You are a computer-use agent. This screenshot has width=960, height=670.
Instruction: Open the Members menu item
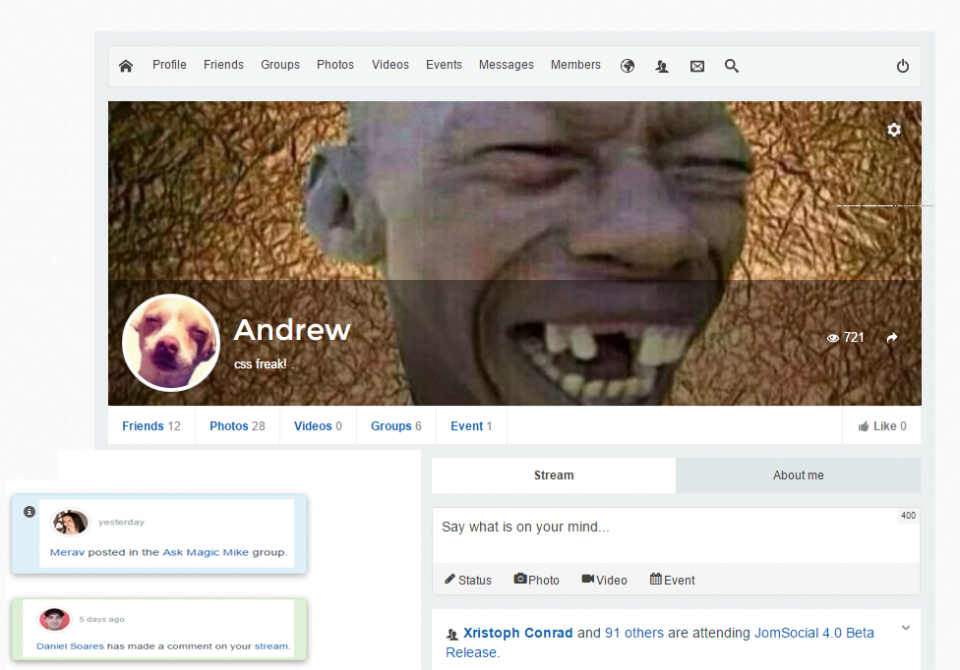click(575, 65)
